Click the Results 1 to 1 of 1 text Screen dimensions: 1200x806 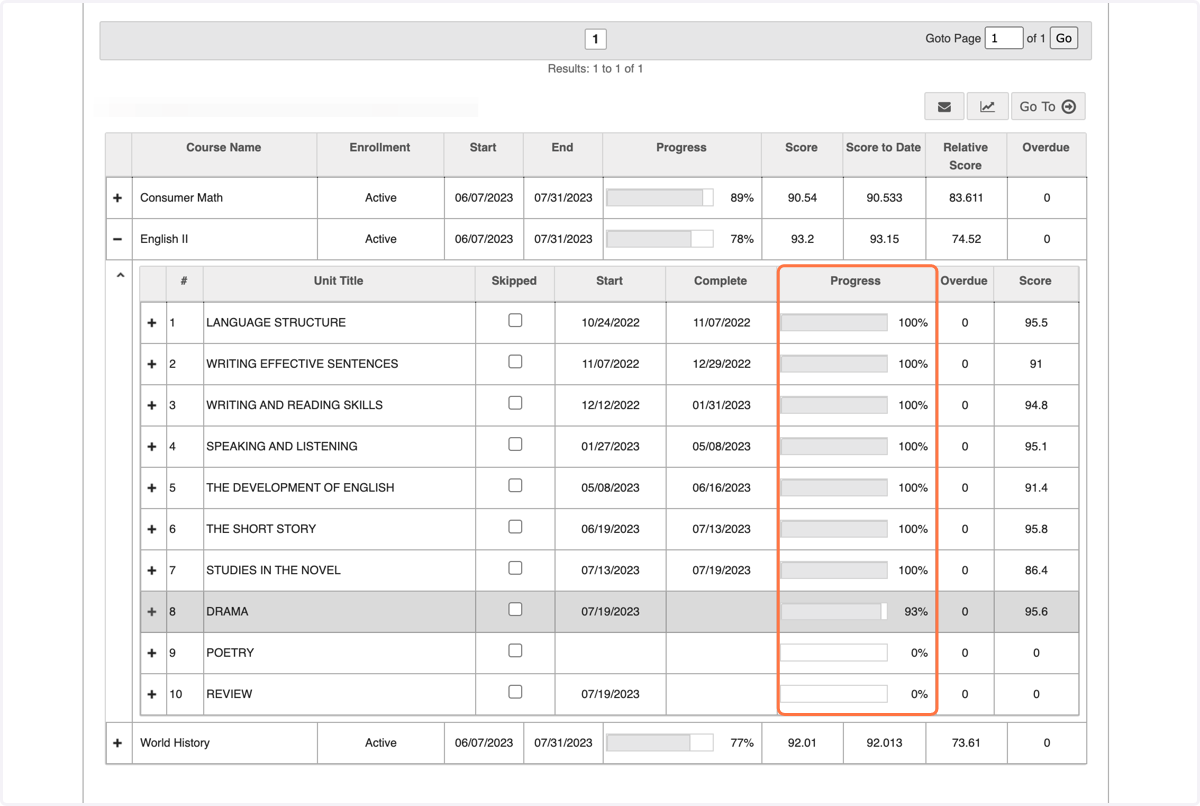tap(595, 69)
